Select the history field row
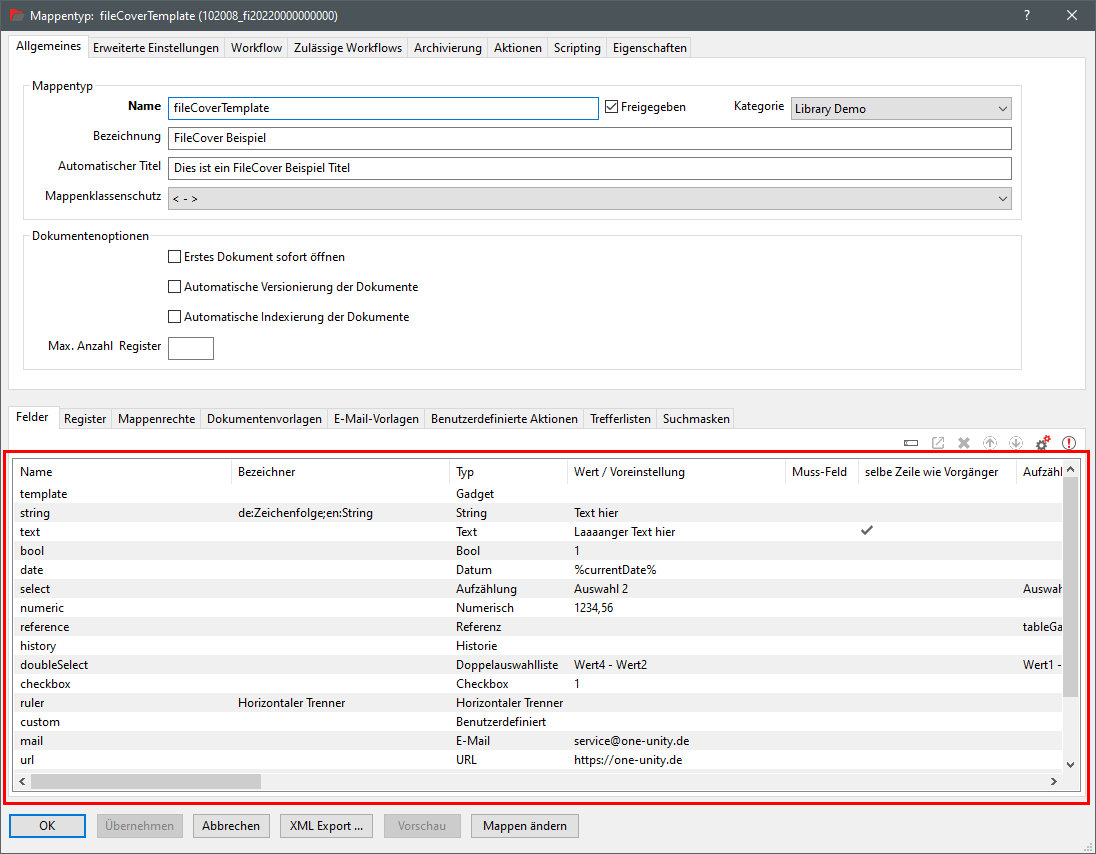Image resolution: width=1096 pixels, height=854 pixels. click(538, 646)
